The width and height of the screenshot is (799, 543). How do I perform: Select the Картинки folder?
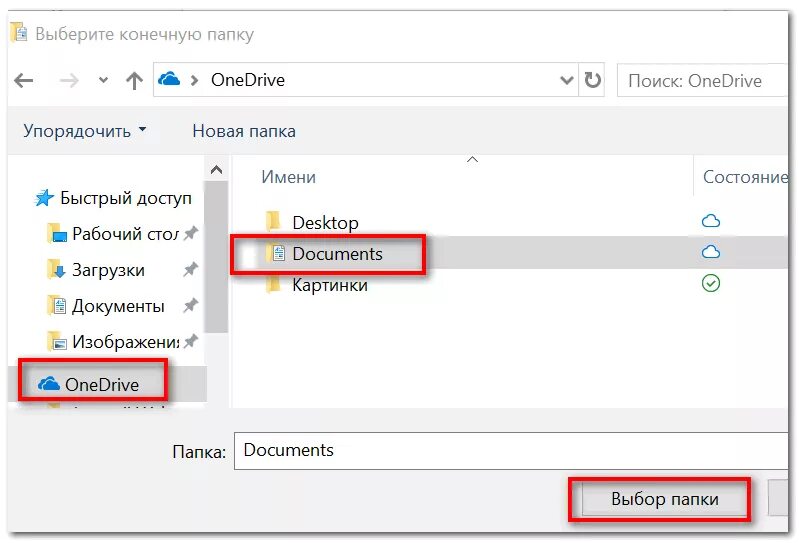coord(330,285)
